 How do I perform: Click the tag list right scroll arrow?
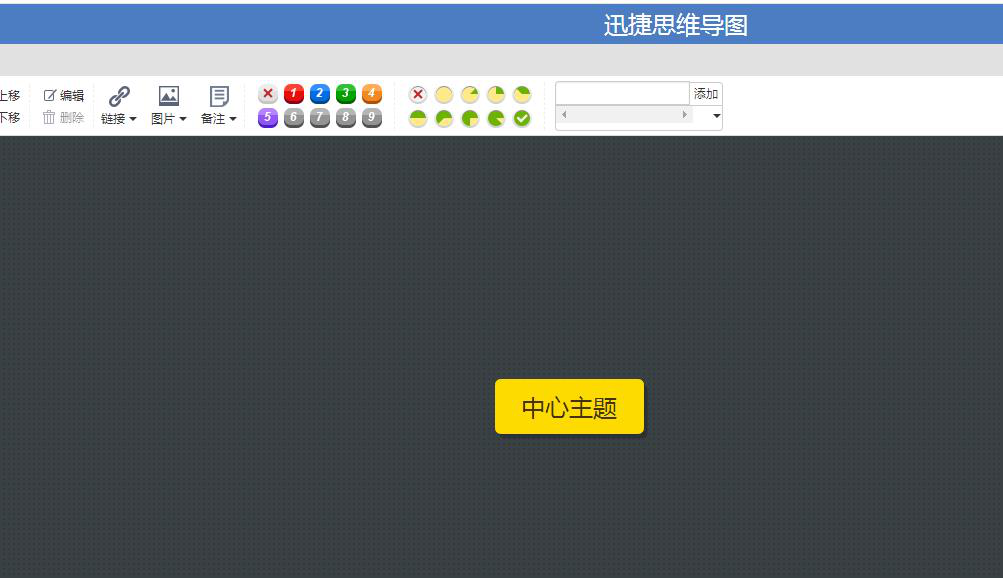click(x=684, y=114)
